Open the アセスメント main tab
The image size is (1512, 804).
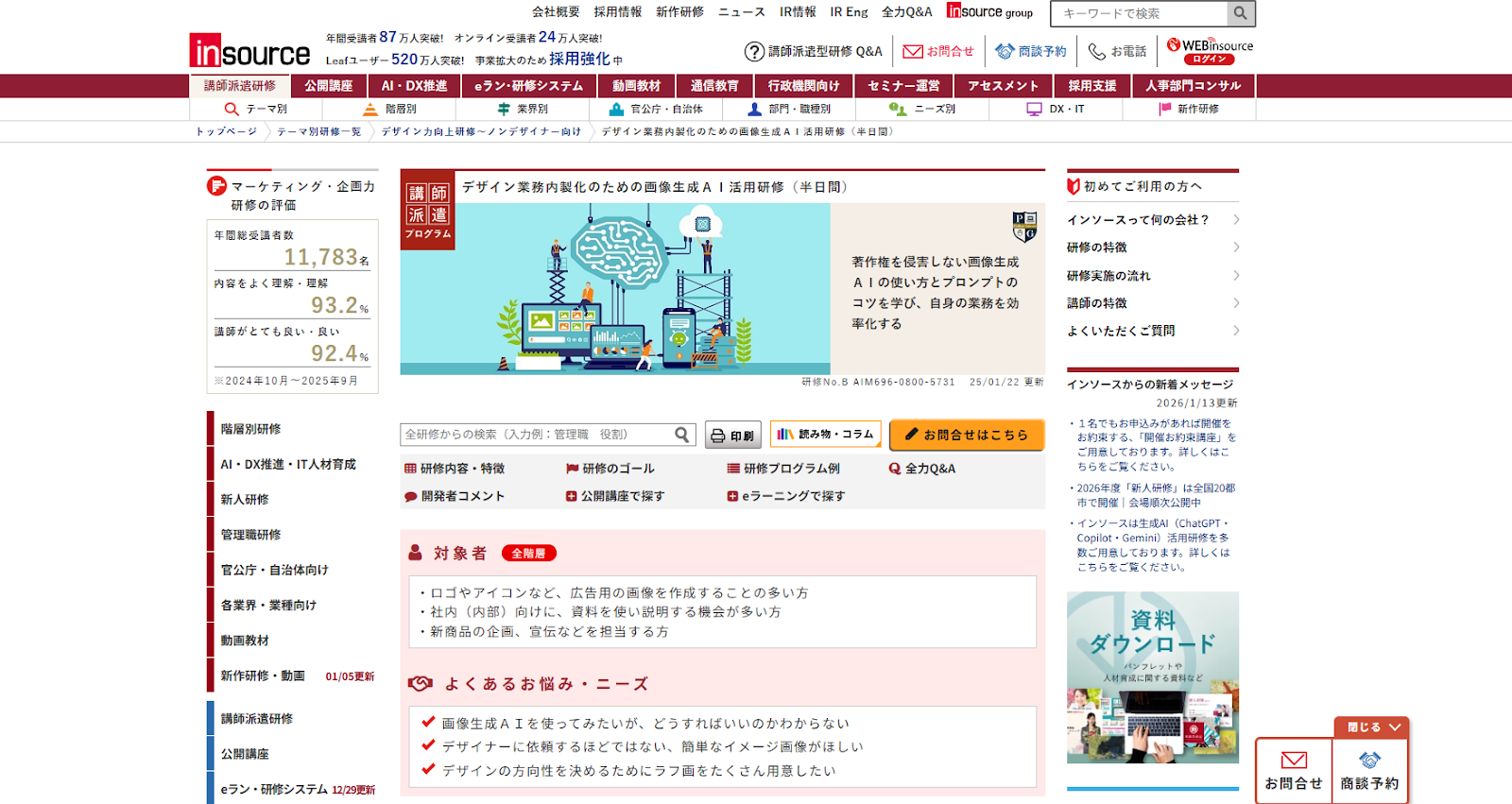point(1004,86)
